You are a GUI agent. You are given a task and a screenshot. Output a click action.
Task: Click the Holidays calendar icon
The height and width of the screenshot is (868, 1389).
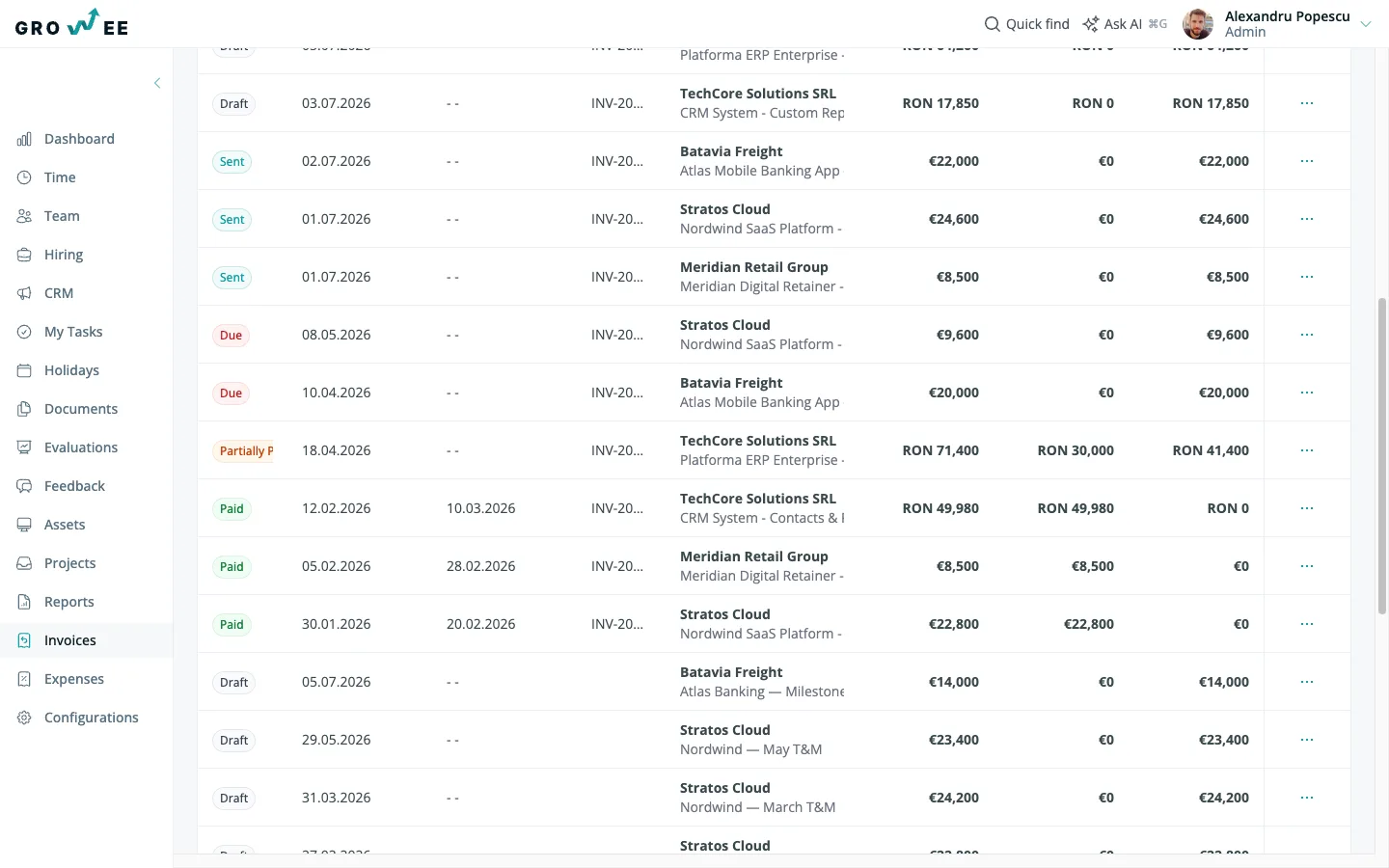point(24,370)
